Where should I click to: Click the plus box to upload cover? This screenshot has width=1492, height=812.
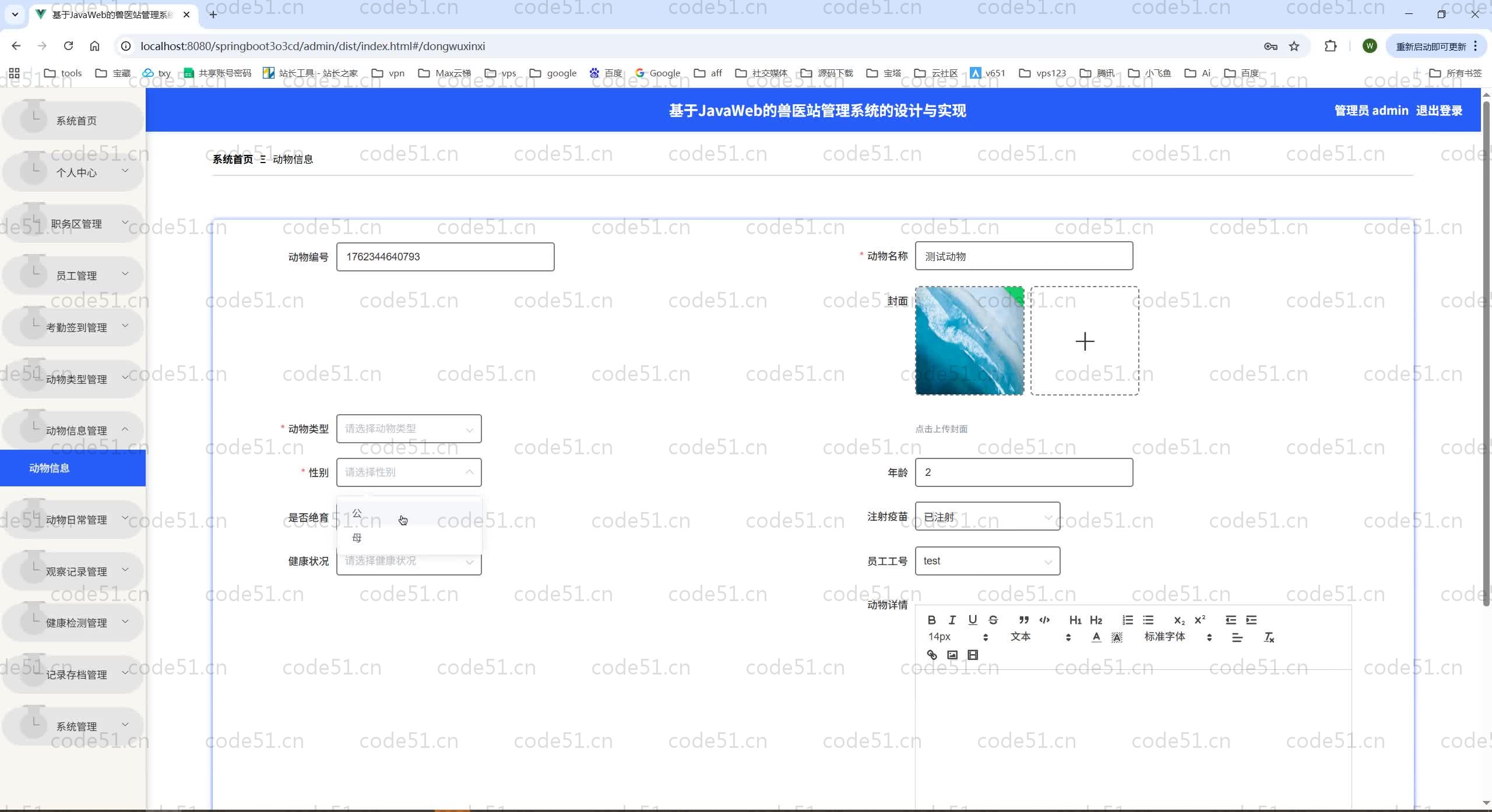pyautogui.click(x=1085, y=341)
